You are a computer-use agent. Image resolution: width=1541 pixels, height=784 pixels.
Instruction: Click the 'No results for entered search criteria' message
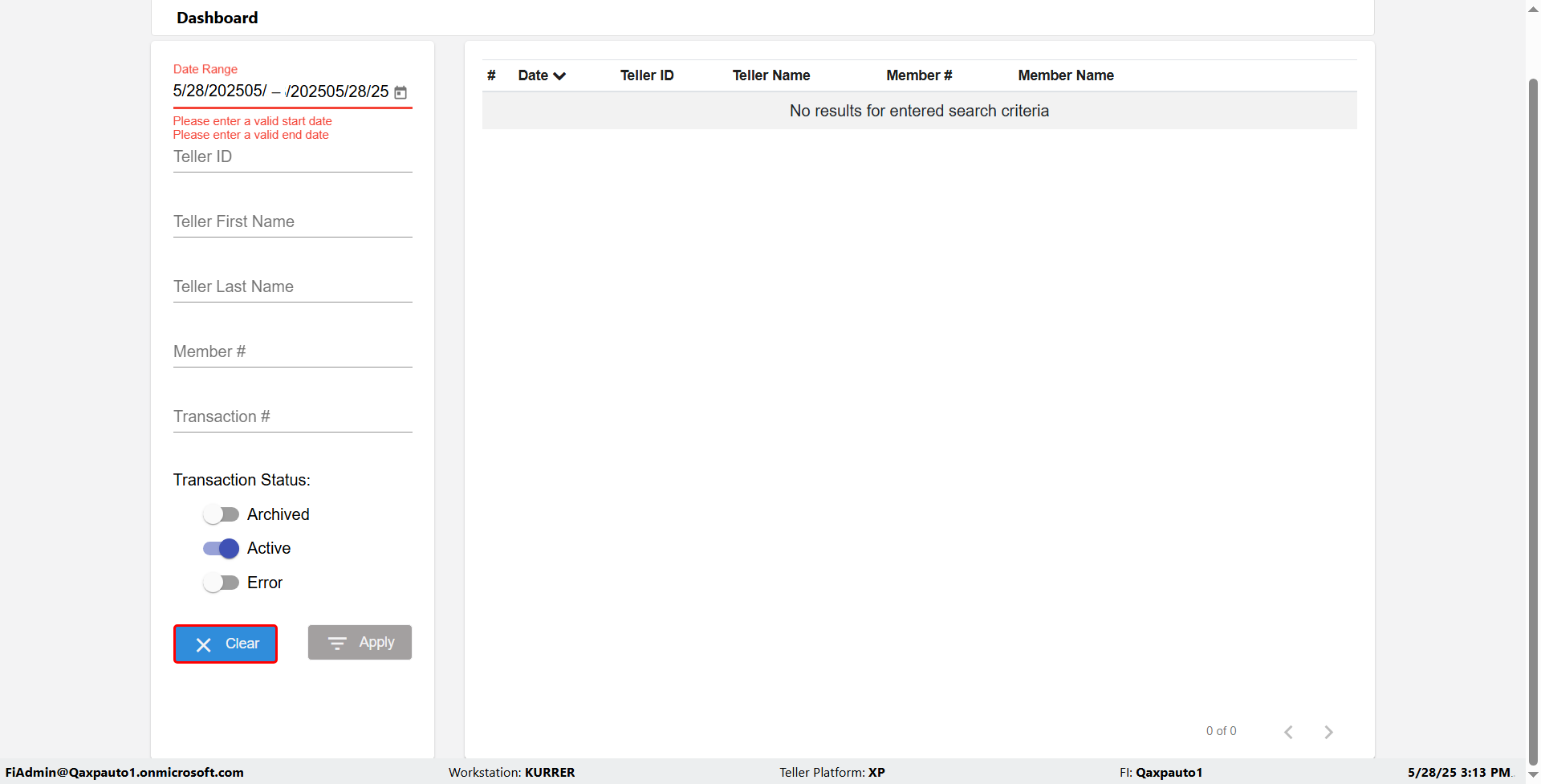click(919, 111)
